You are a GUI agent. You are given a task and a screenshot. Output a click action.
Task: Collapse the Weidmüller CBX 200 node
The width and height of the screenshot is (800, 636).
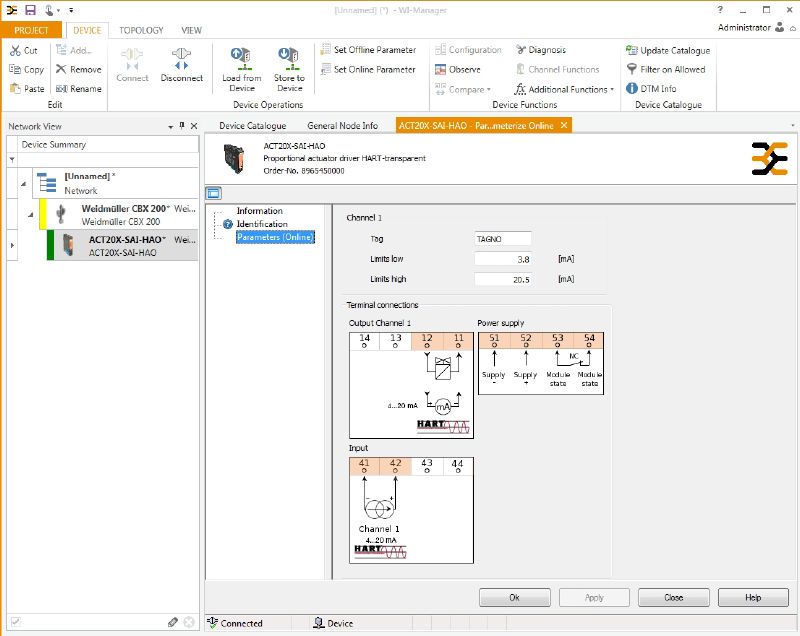[x=31, y=214]
